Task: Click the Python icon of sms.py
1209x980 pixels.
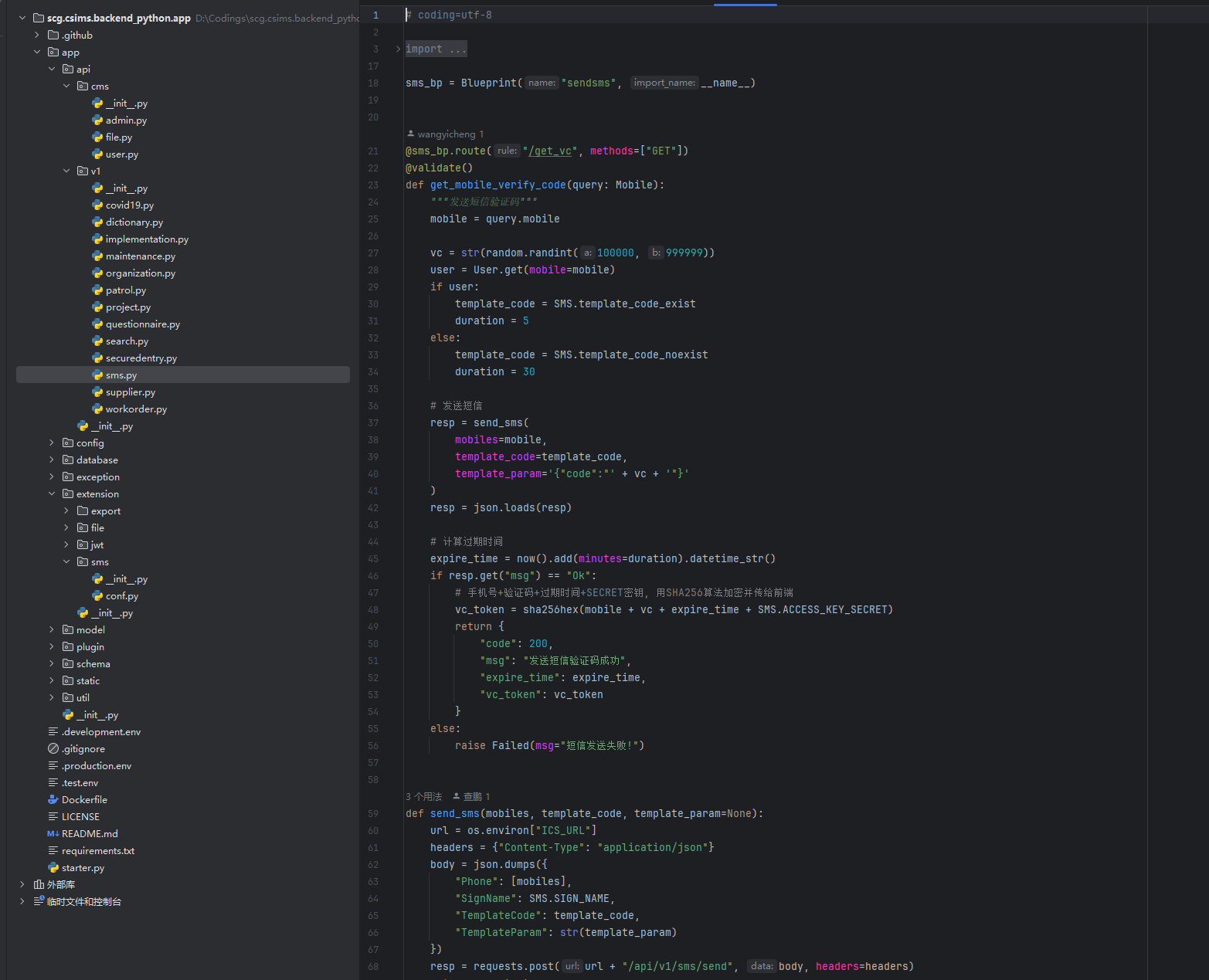Action: 97,375
